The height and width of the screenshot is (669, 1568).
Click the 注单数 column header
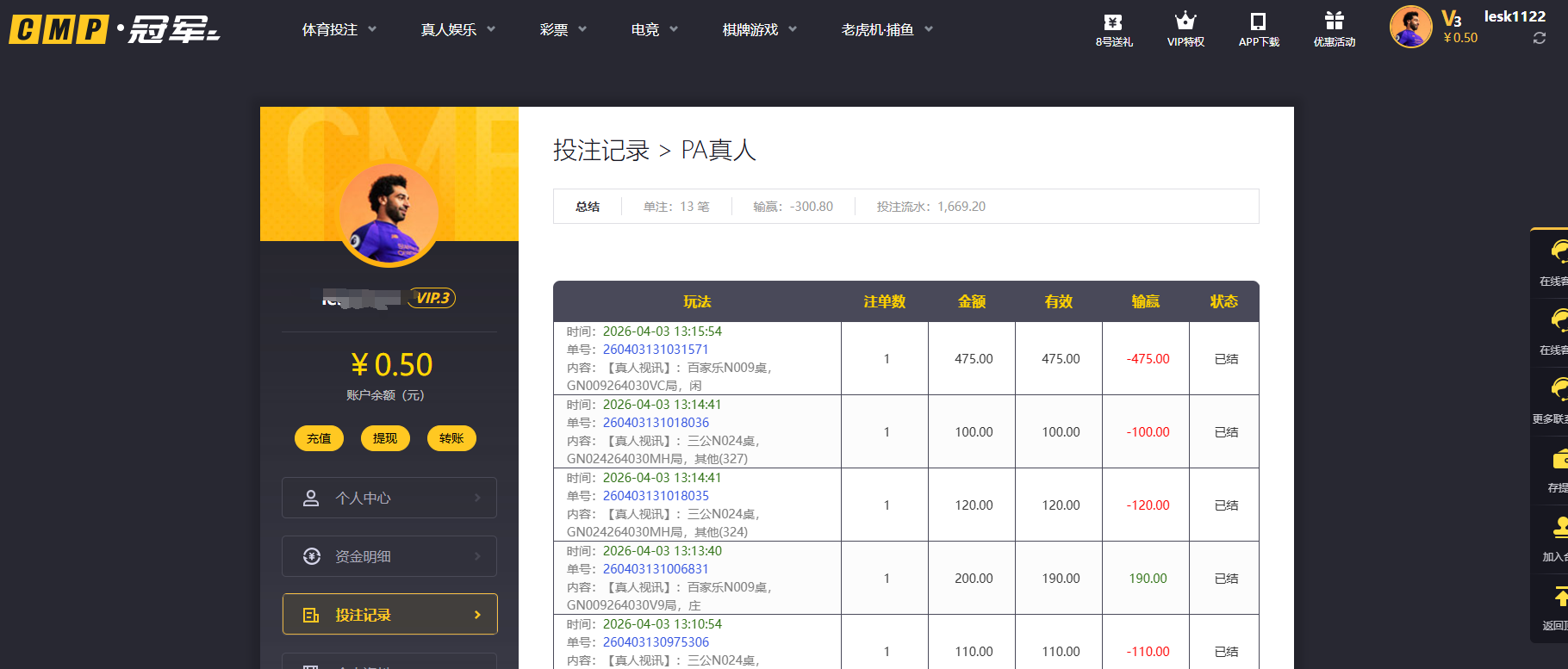[885, 301]
